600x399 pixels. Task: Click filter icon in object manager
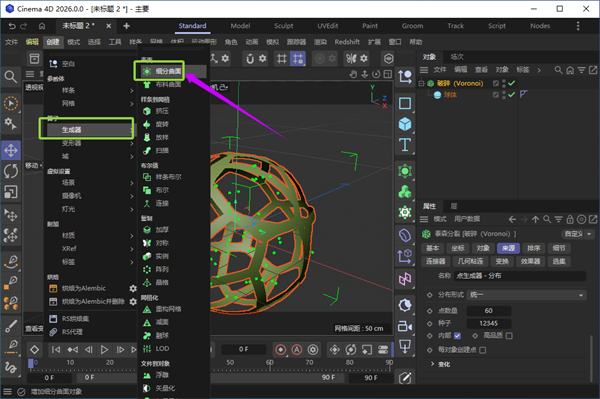point(581,70)
